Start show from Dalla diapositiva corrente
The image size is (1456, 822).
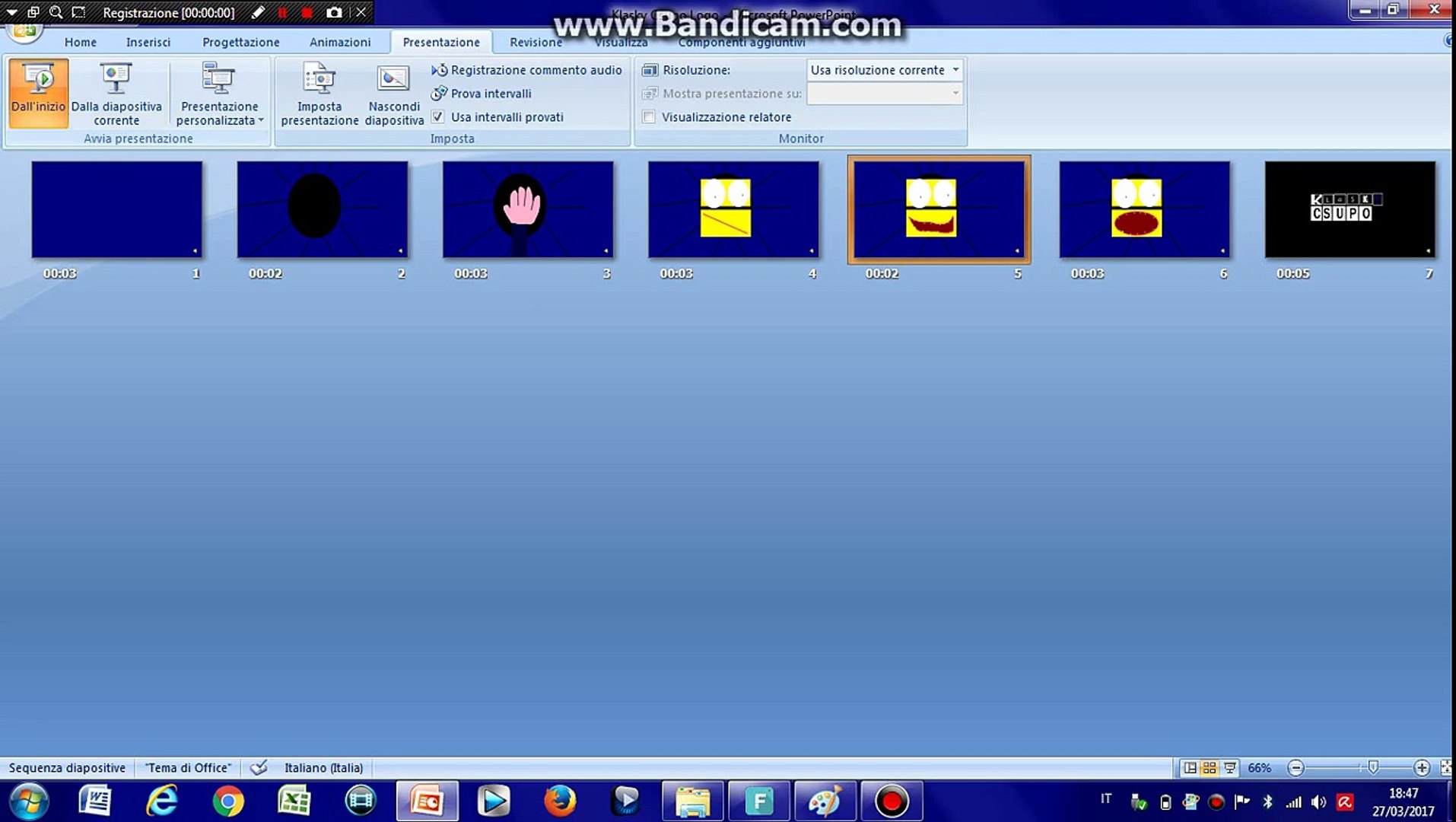pos(116,93)
